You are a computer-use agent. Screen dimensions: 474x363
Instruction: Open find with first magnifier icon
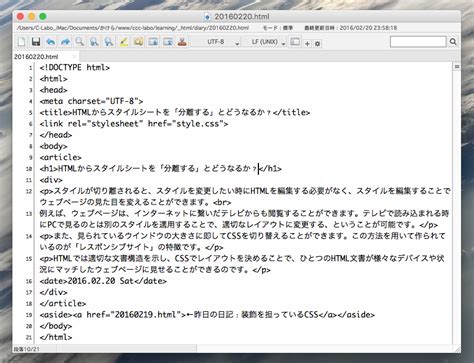coord(80,42)
